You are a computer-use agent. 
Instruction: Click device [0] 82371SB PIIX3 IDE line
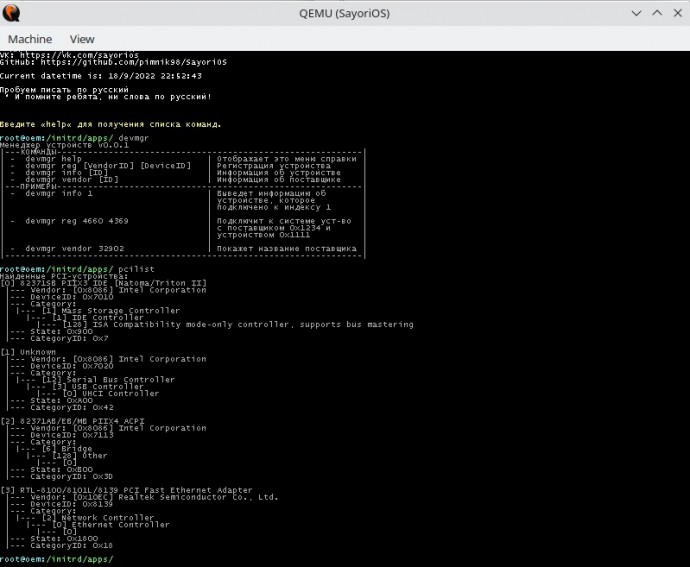103,283
